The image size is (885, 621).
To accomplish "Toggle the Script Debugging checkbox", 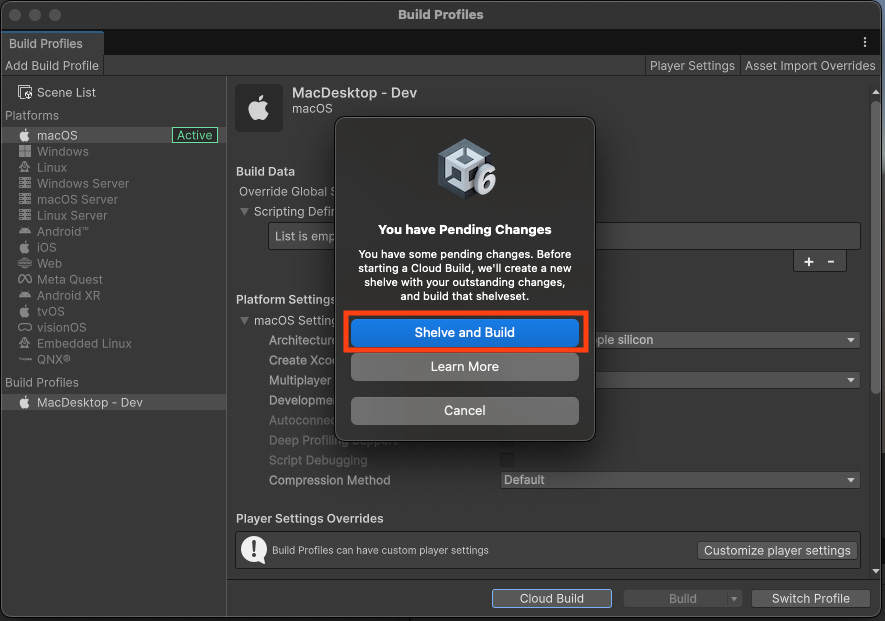I will tap(507, 460).
